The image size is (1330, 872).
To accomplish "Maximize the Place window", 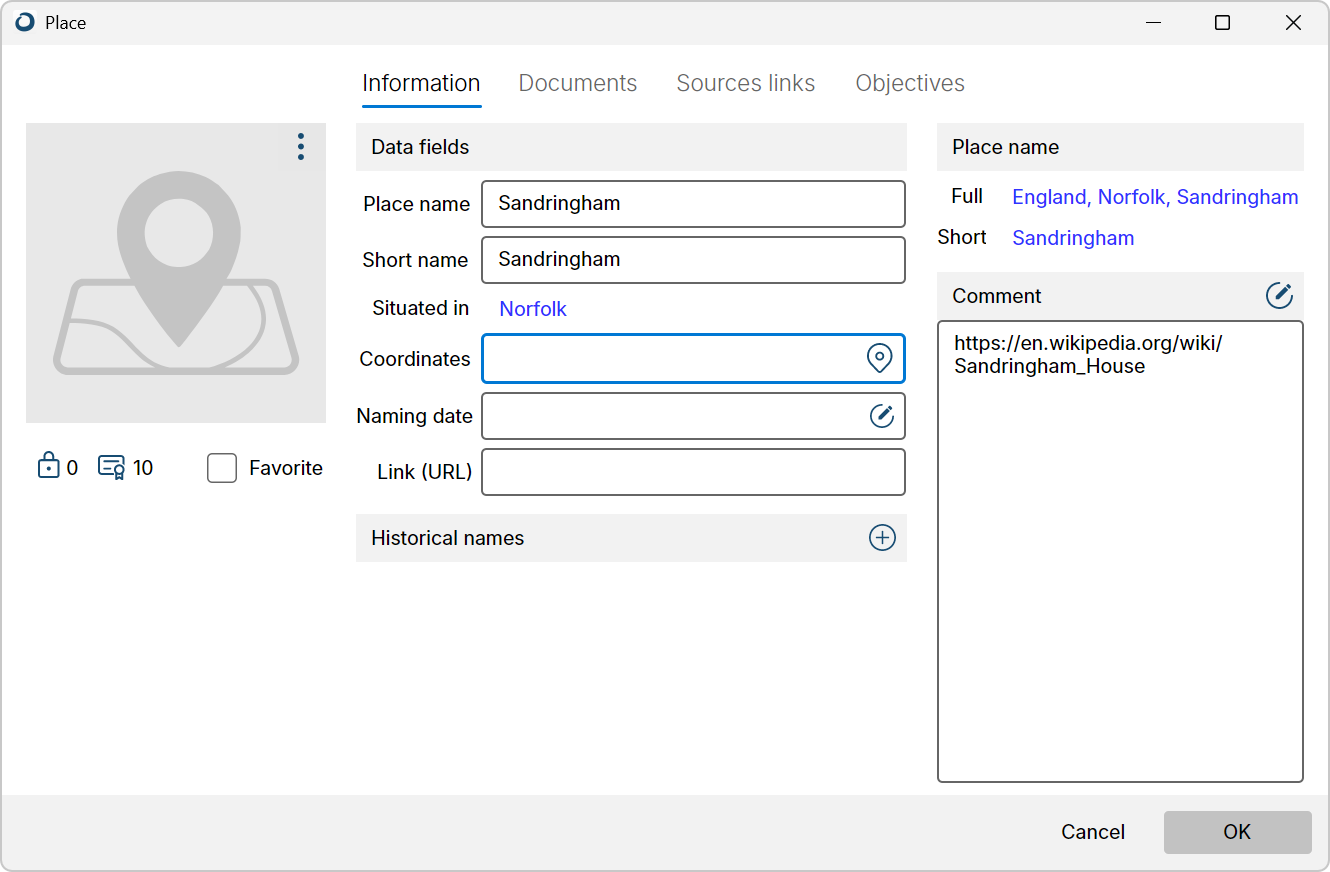I will pyautogui.click(x=1222, y=23).
